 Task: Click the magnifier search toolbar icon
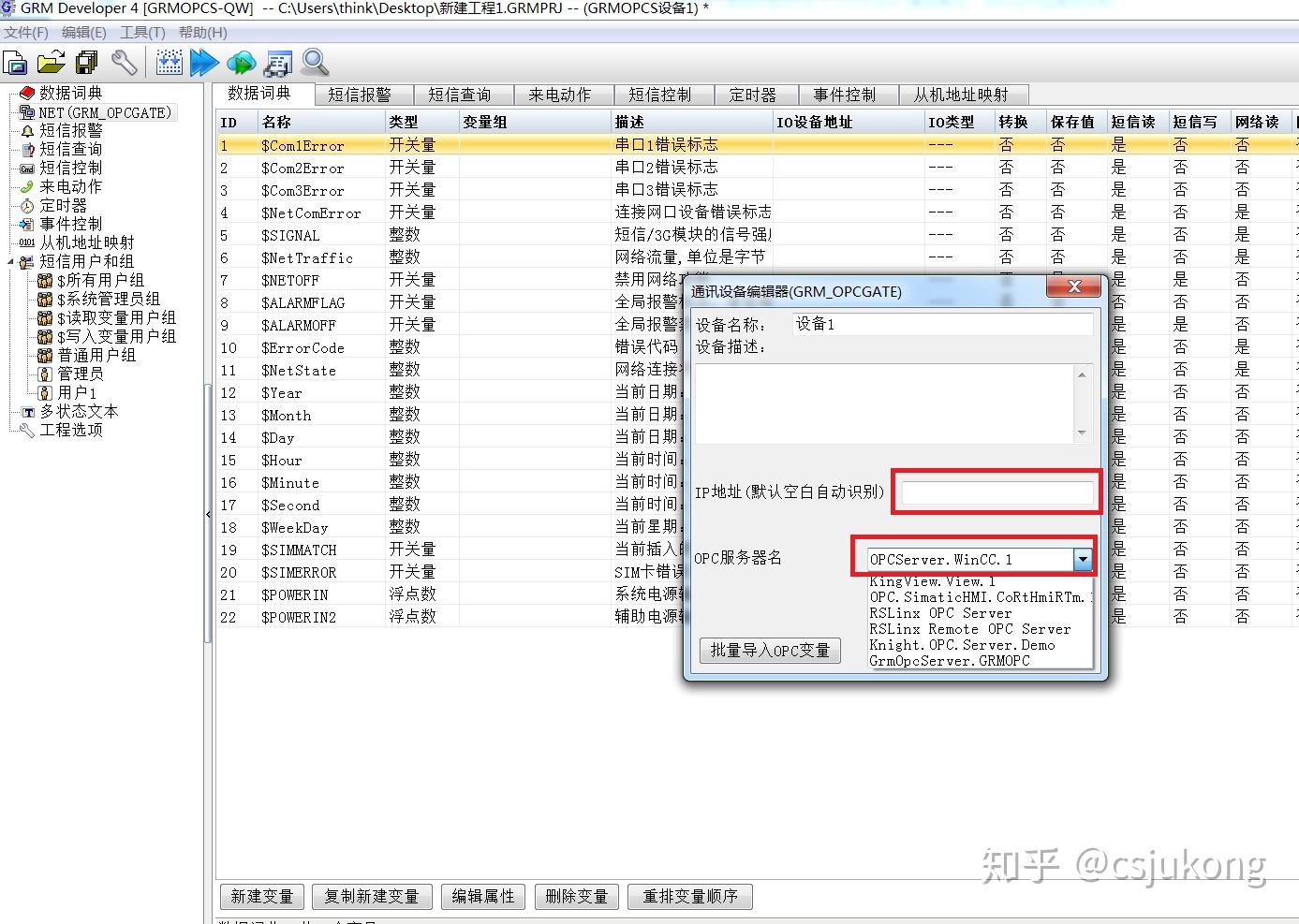(x=314, y=63)
